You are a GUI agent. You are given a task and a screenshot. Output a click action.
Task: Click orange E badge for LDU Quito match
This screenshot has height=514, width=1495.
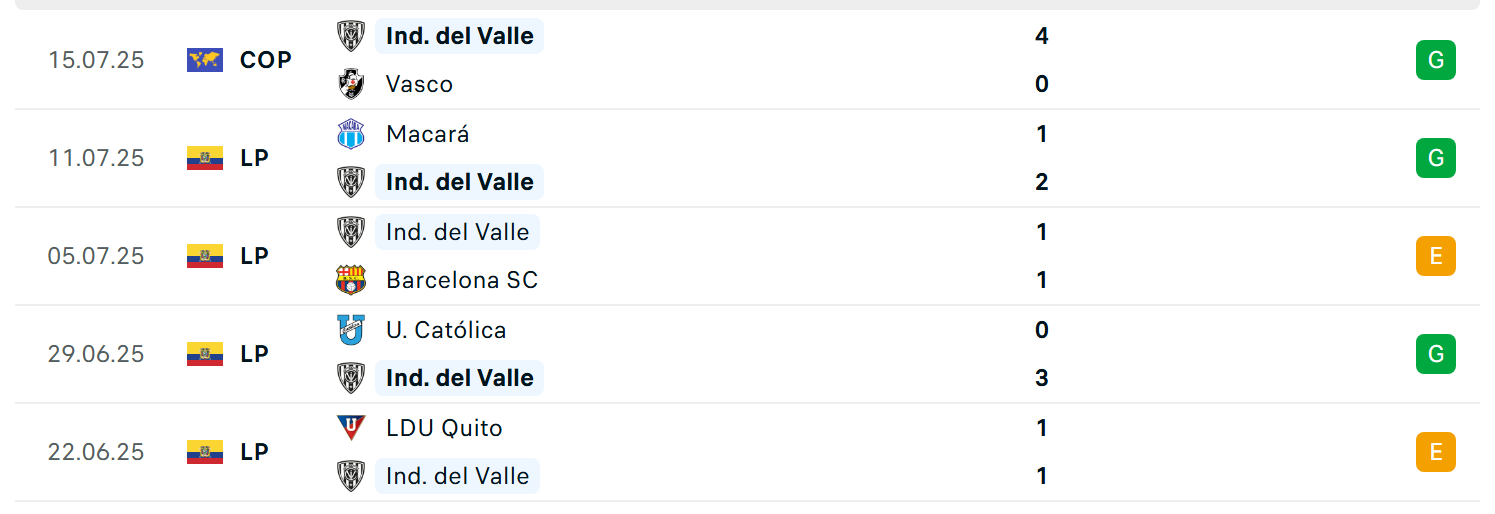click(1436, 452)
